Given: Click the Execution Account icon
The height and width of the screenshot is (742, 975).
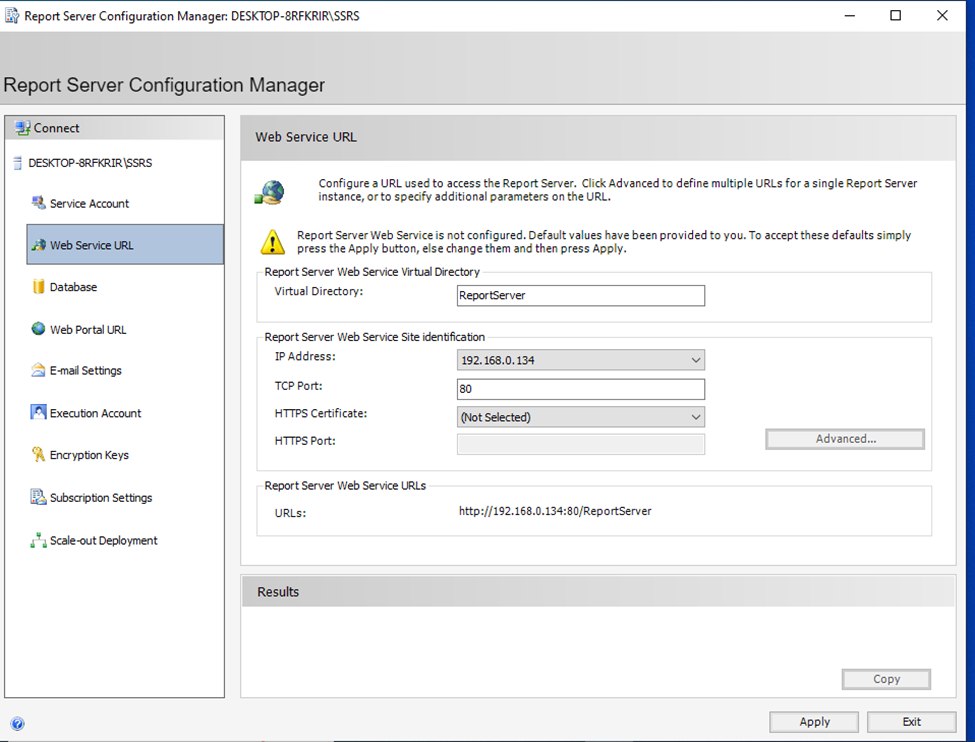Looking at the screenshot, I should [39, 412].
